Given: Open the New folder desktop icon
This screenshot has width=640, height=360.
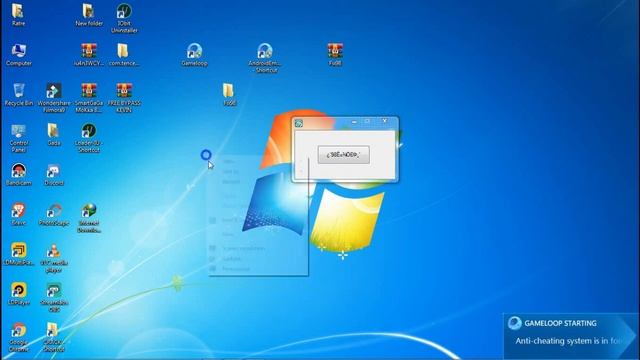Looking at the screenshot, I should point(89,15).
